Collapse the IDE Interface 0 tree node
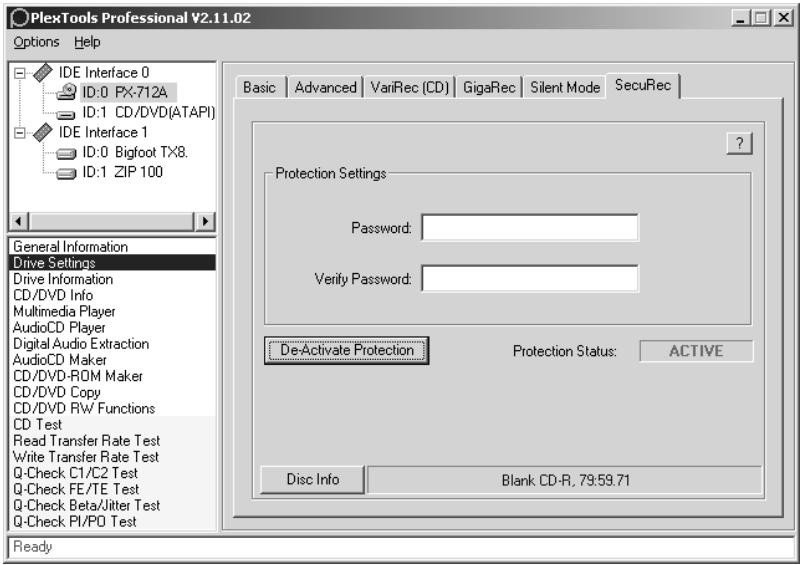Screen dimensions: 801x565 (19, 73)
